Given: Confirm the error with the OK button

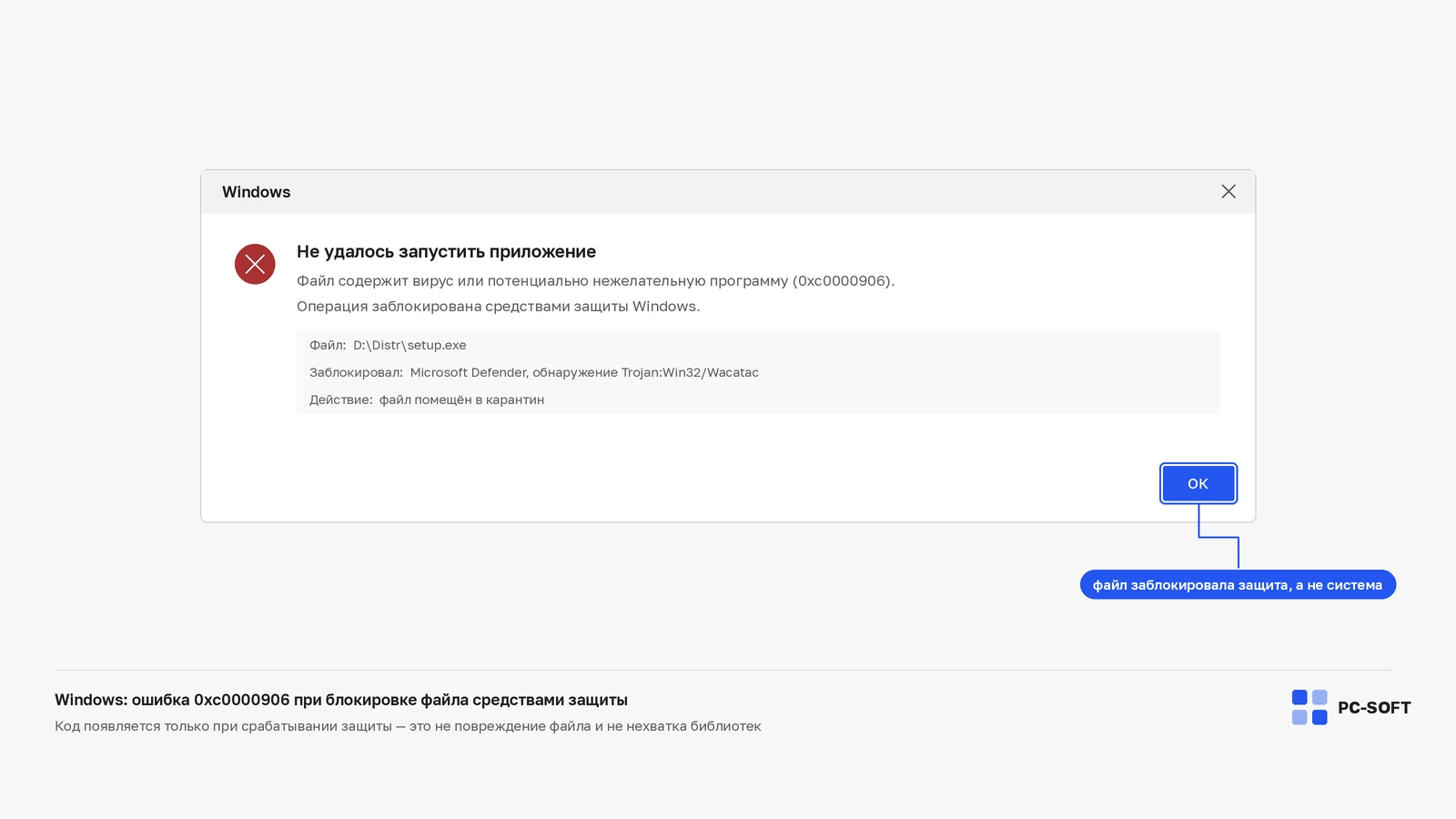Looking at the screenshot, I should (x=1198, y=483).
